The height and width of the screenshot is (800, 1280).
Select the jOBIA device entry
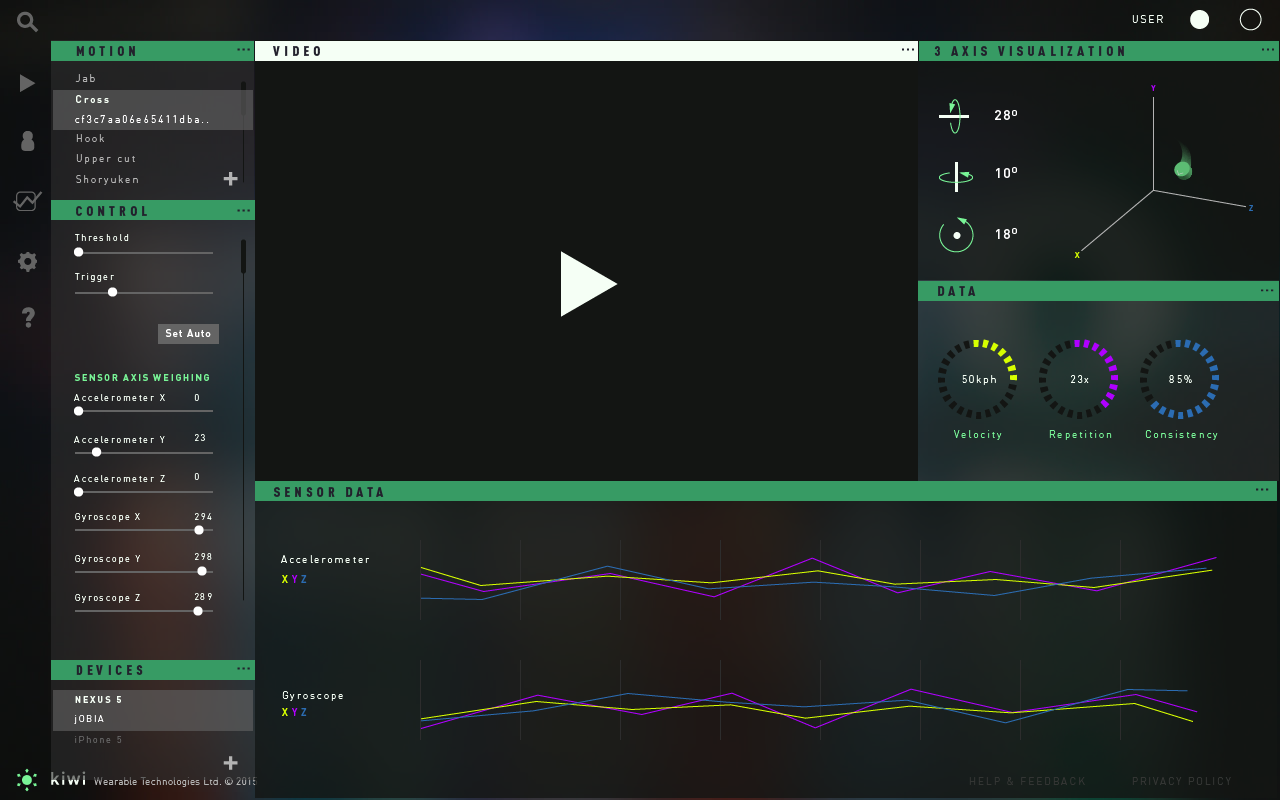89,719
